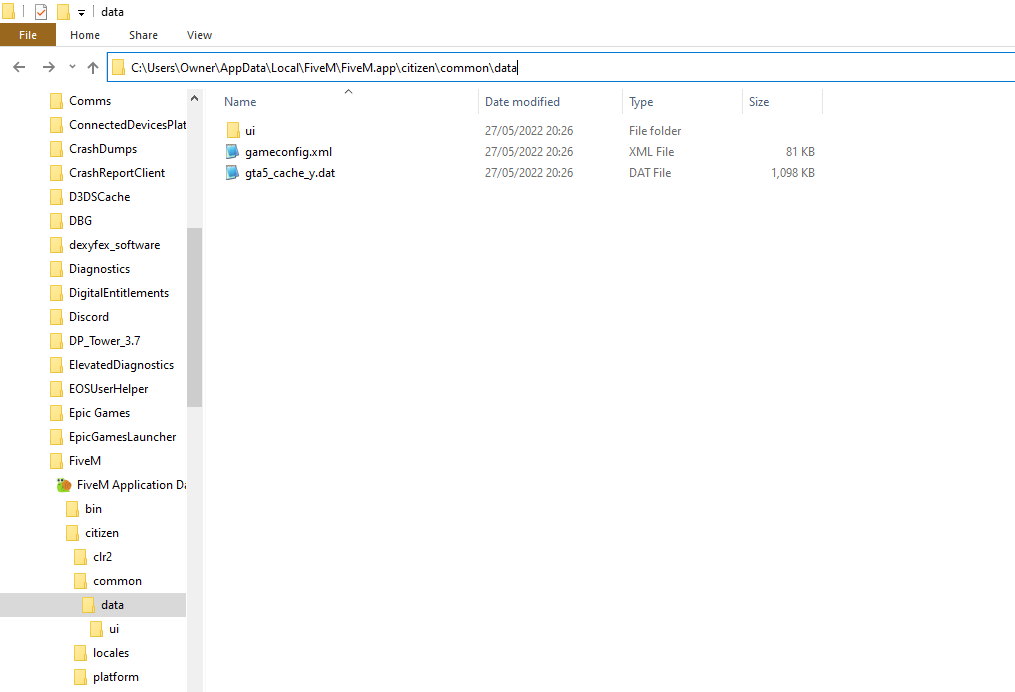Image resolution: width=1015 pixels, height=692 pixels.
Task: Switch to the View ribbon tab
Action: (199, 35)
